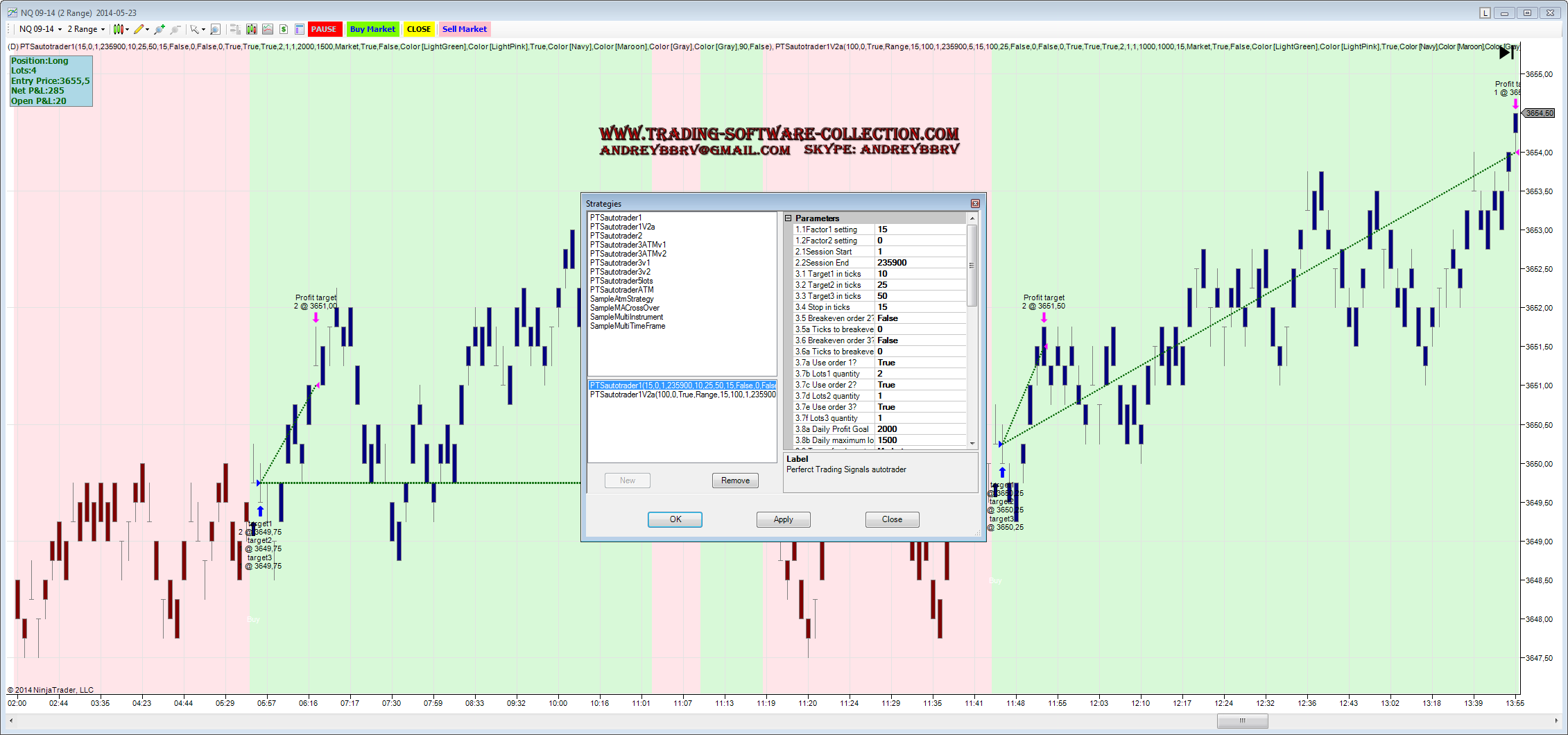
Task: Click the chart horizontal scrollbar thumb
Action: click(1242, 721)
